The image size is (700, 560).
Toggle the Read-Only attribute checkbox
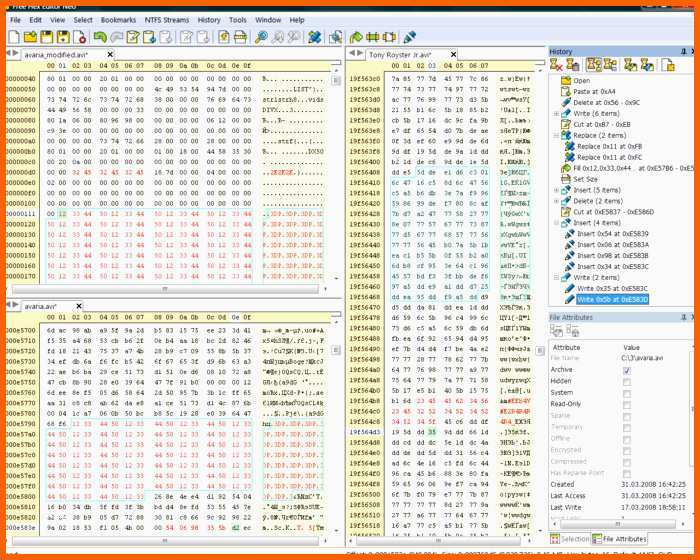(x=627, y=405)
